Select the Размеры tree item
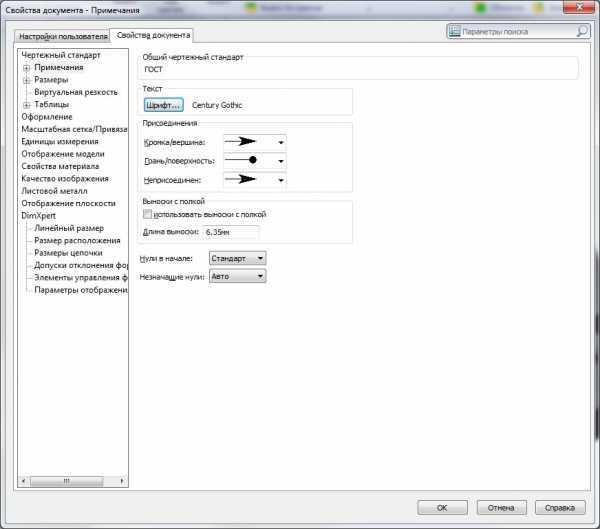The width and height of the screenshot is (600, 529). coord(51,80)
